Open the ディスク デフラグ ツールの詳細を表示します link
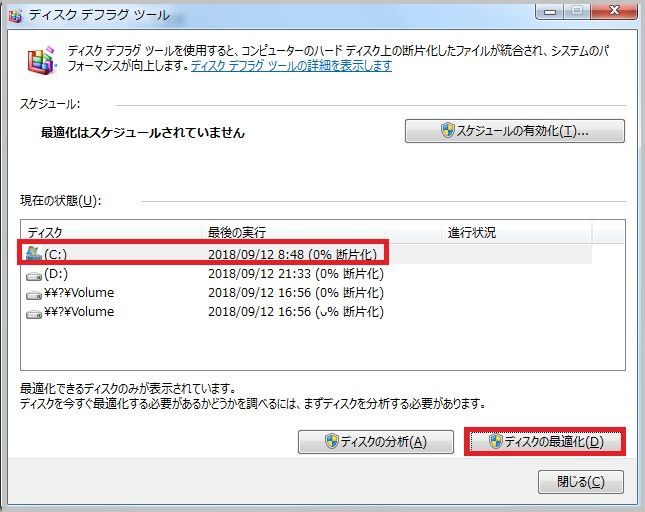Image resolution: width=645 pixels, height=512 pixels. pos(291,66)
